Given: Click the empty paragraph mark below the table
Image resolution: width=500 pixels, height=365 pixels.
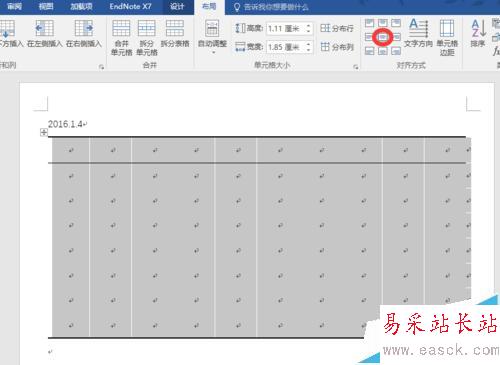Looking at the screenshot, I should pos(50,351).
